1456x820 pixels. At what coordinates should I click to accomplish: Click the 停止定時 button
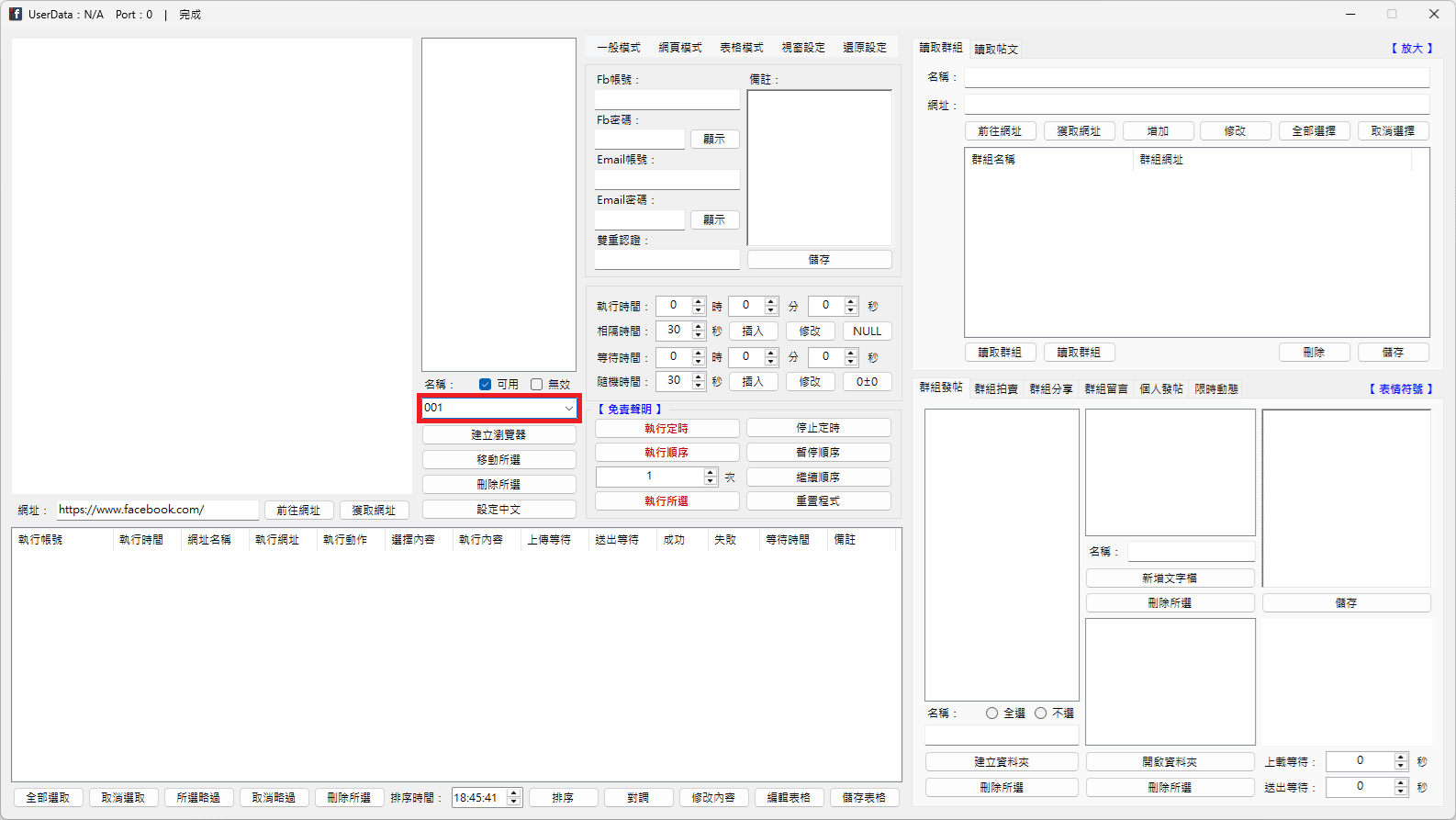(818, 428)
